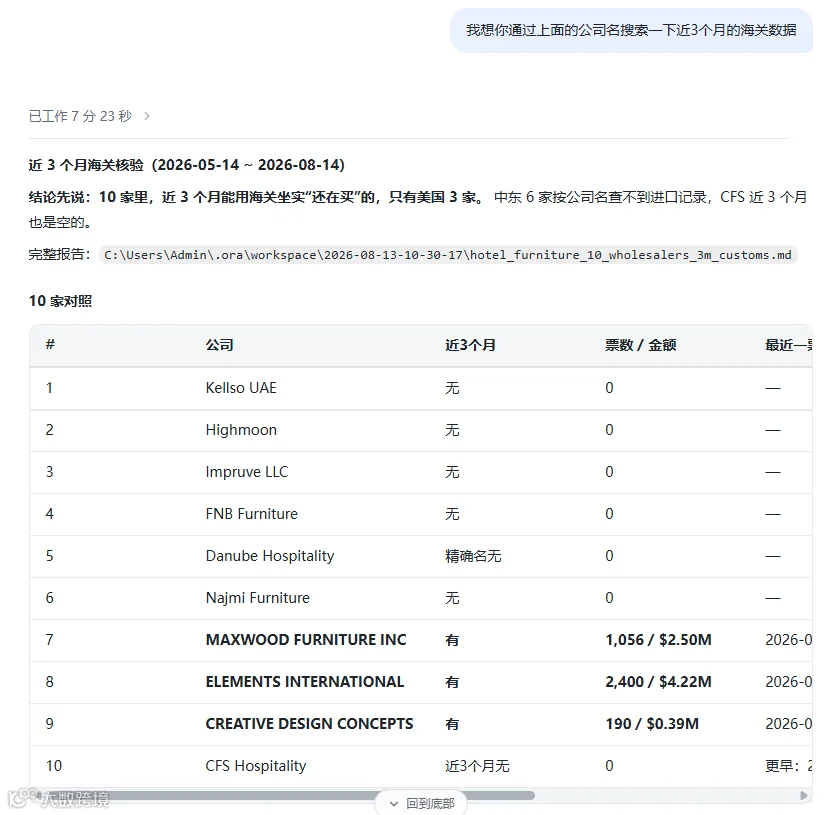The image size is (833, 815).
Task: Click the '近 3 个月海关核验' heading
Action: [x=186, y=165]
